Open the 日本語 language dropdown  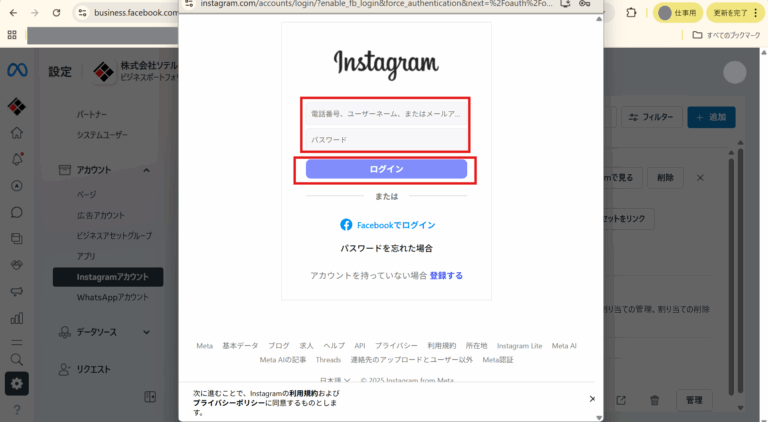335,380
